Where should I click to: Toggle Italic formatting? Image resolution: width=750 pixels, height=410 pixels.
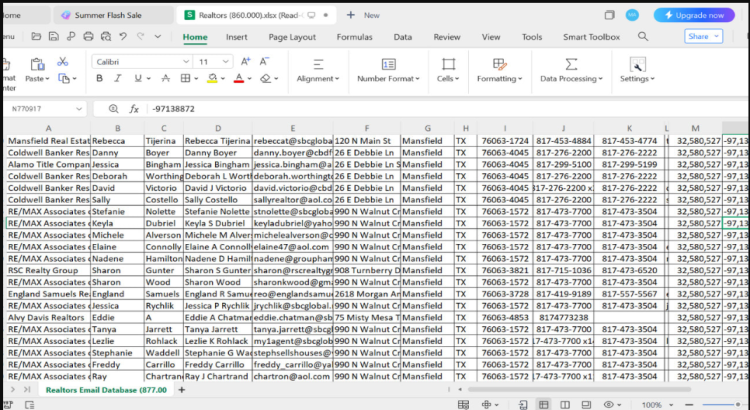tap(118, 78)
